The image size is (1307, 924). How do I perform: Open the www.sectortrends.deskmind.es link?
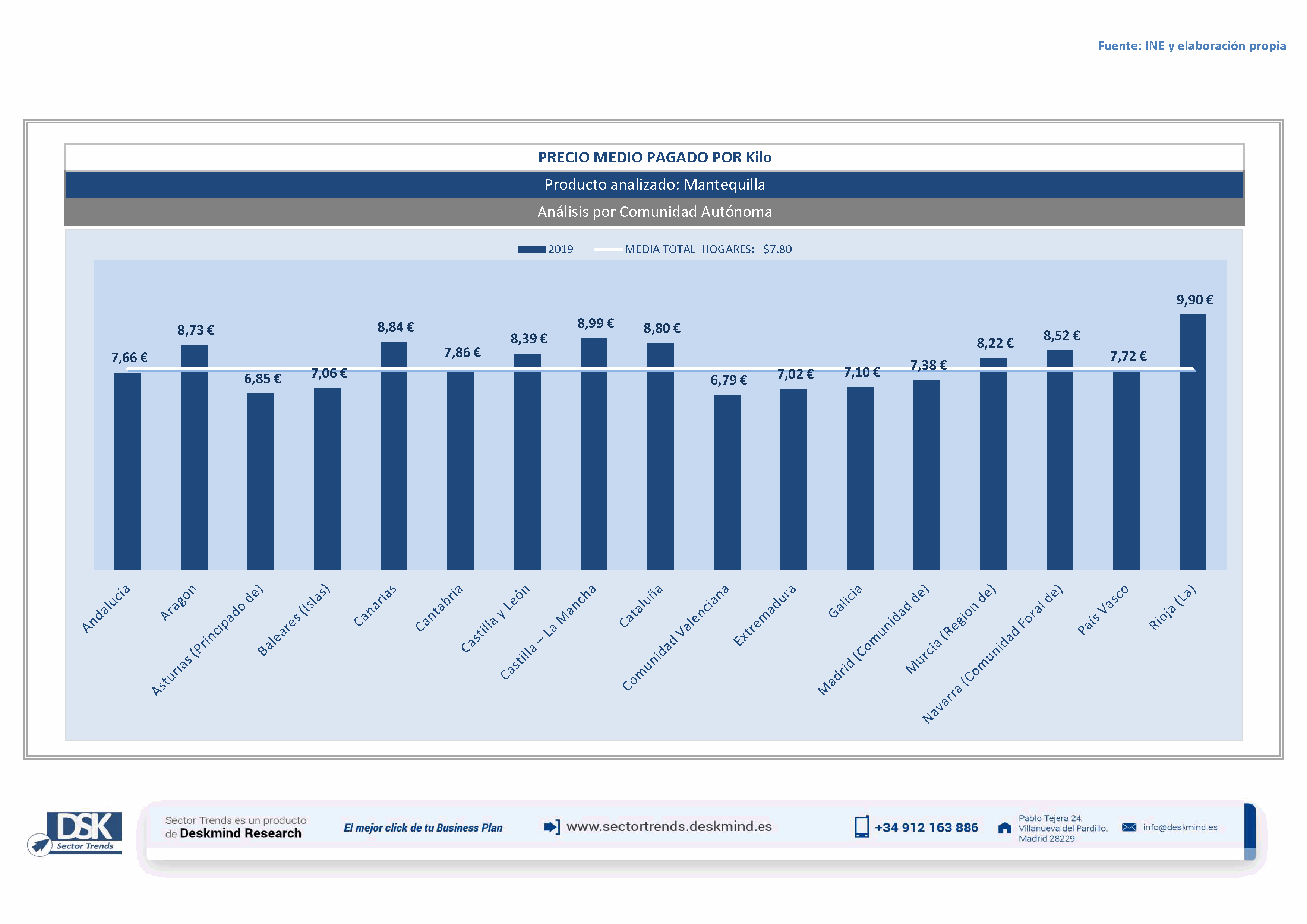669,827
